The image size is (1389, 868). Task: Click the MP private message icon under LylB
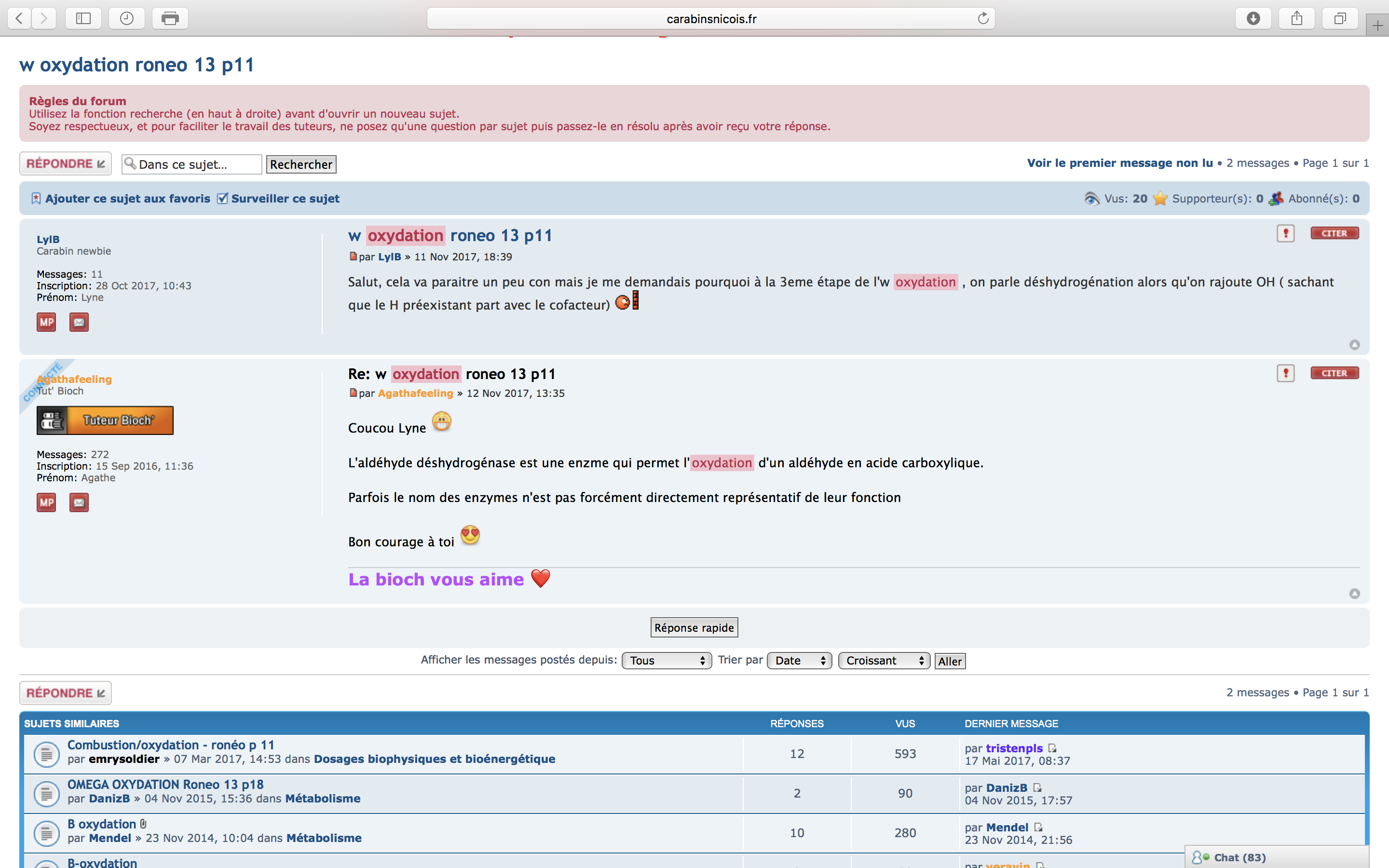point(46,322)
